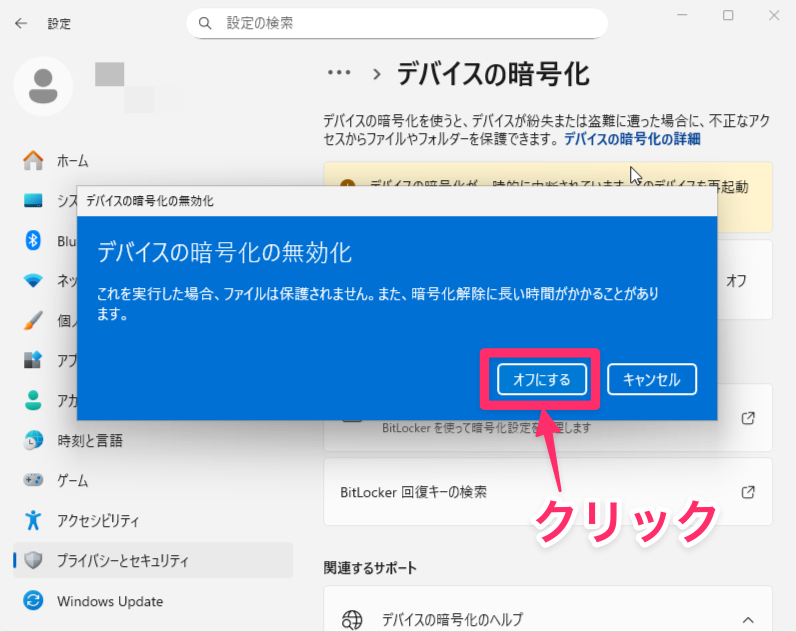Select the Bluetooth icon in sidebar

pyautogui.click(x=33, y=240)
